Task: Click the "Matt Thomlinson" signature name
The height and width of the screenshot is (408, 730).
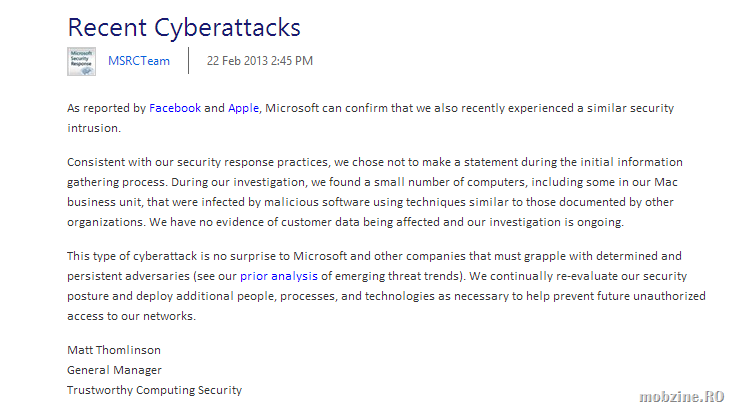Action: click(113, 350)
